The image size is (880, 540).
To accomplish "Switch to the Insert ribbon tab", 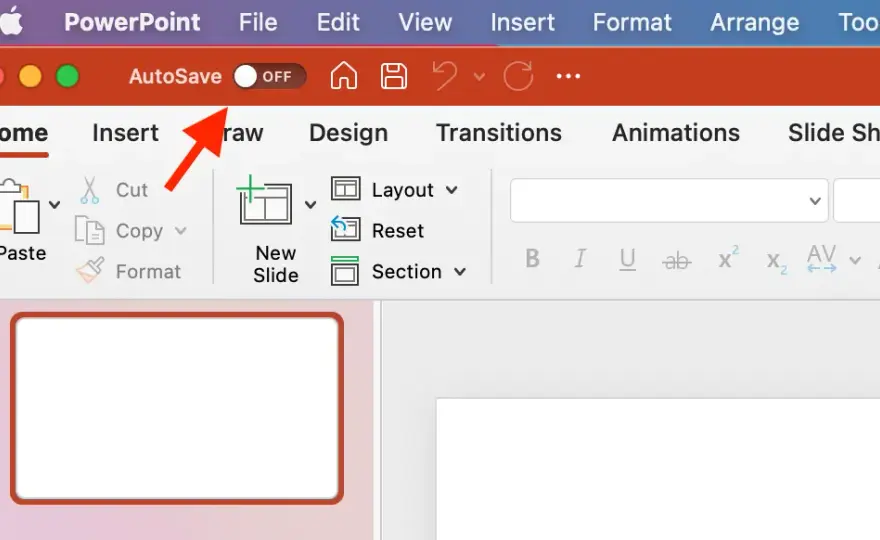I will [x=125, y=133].
